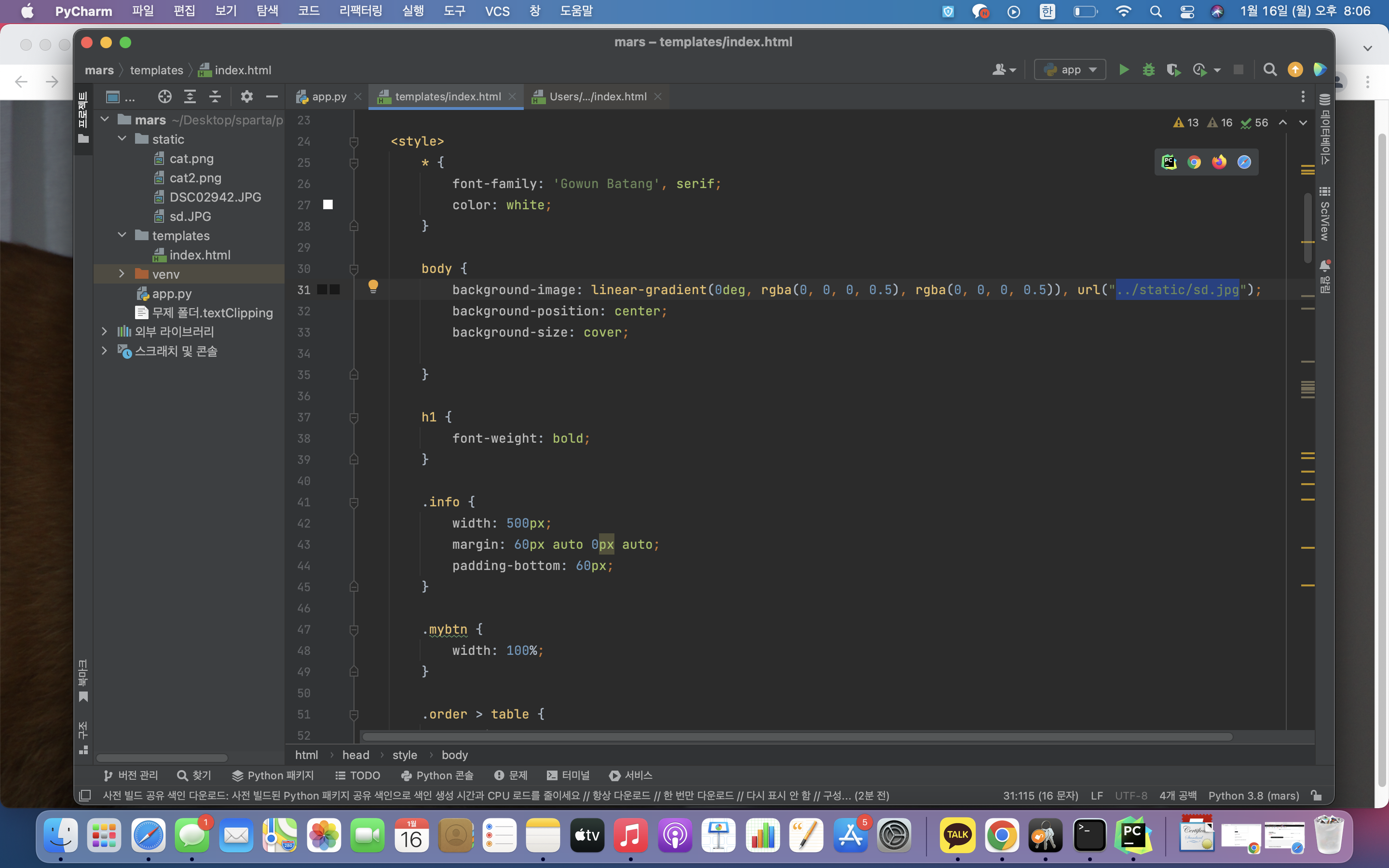
Task: Open page in Firefox from editor popup
Action: (1219, 163)
